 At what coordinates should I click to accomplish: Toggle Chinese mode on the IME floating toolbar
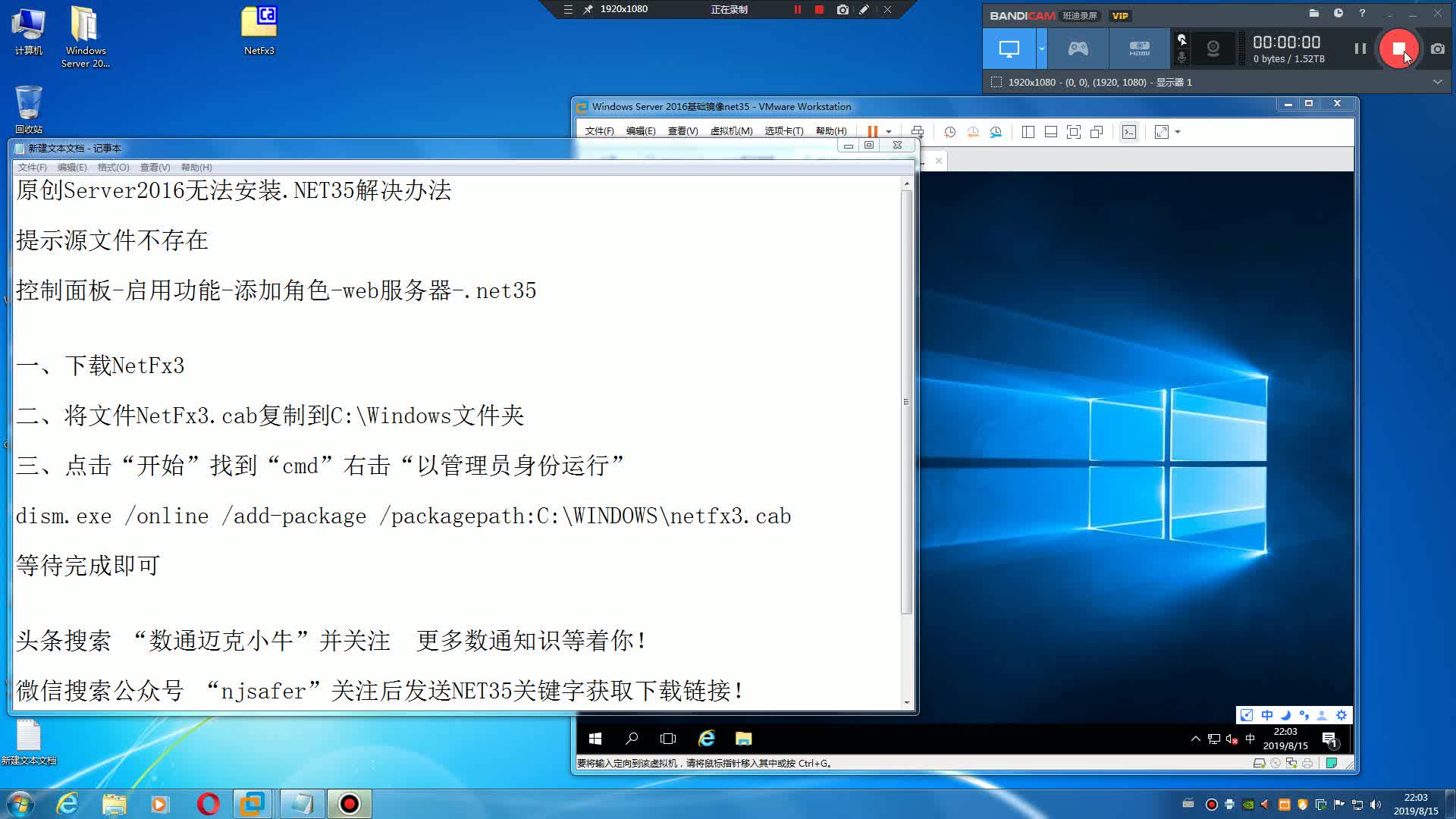pyautogui.click(x=1266, y=715)
